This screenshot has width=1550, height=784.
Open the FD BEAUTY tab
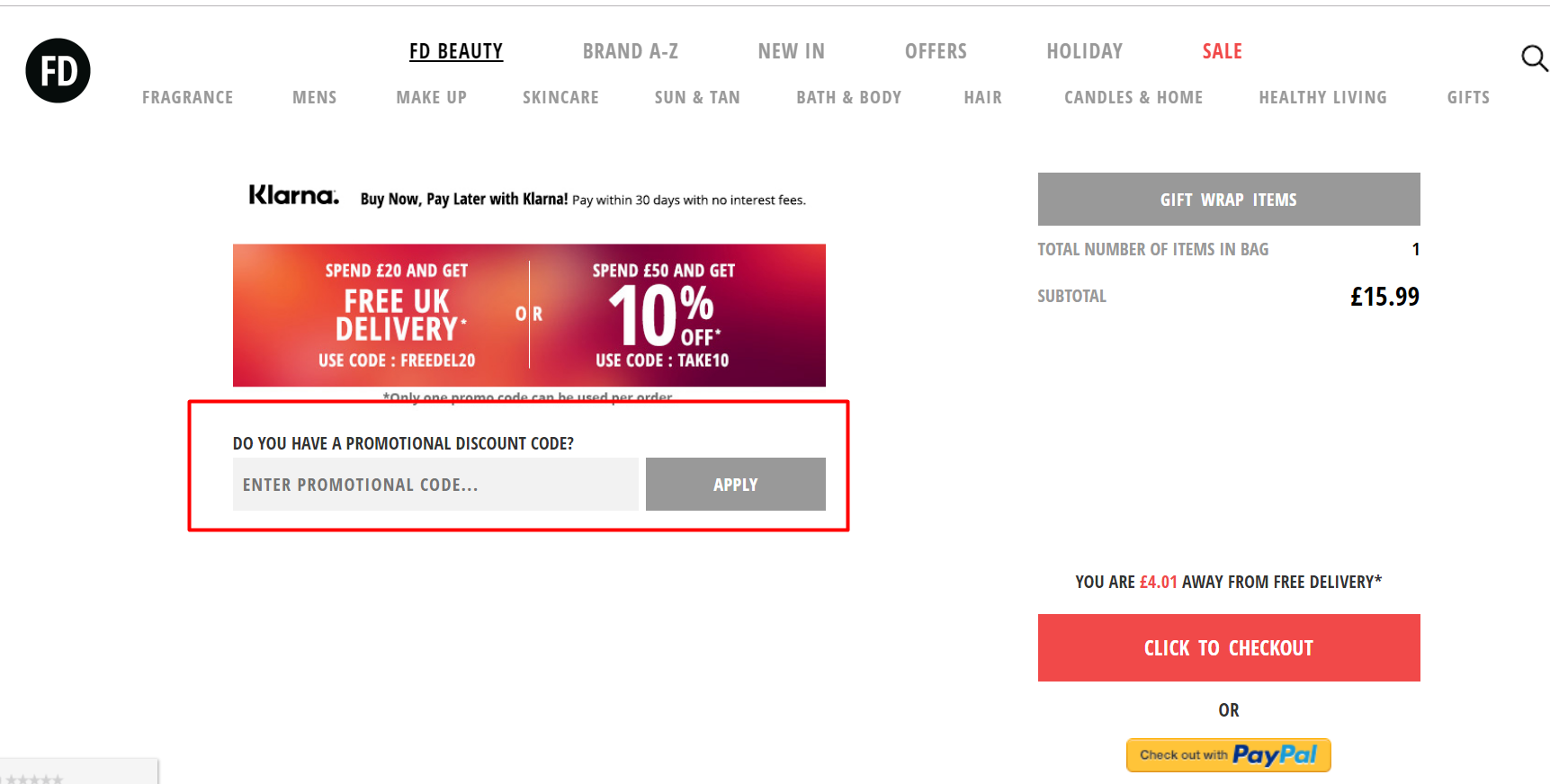(456, 50)
